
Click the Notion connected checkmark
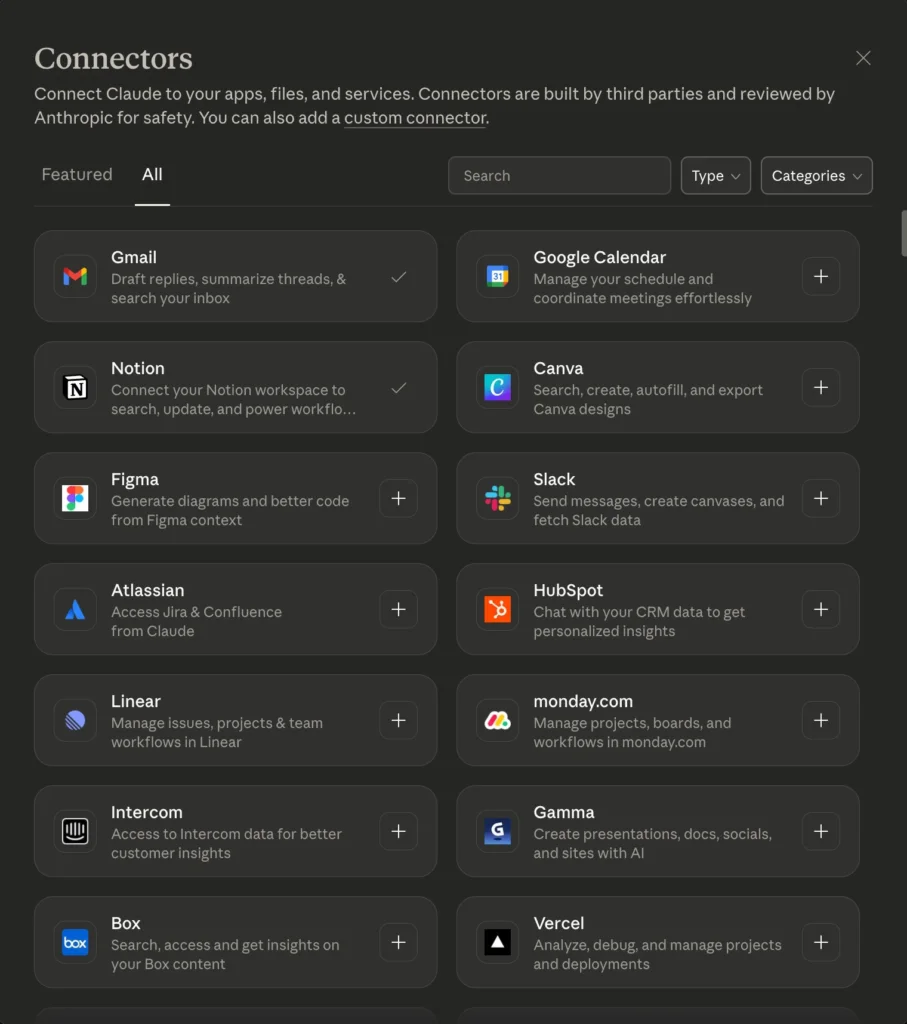398,388
